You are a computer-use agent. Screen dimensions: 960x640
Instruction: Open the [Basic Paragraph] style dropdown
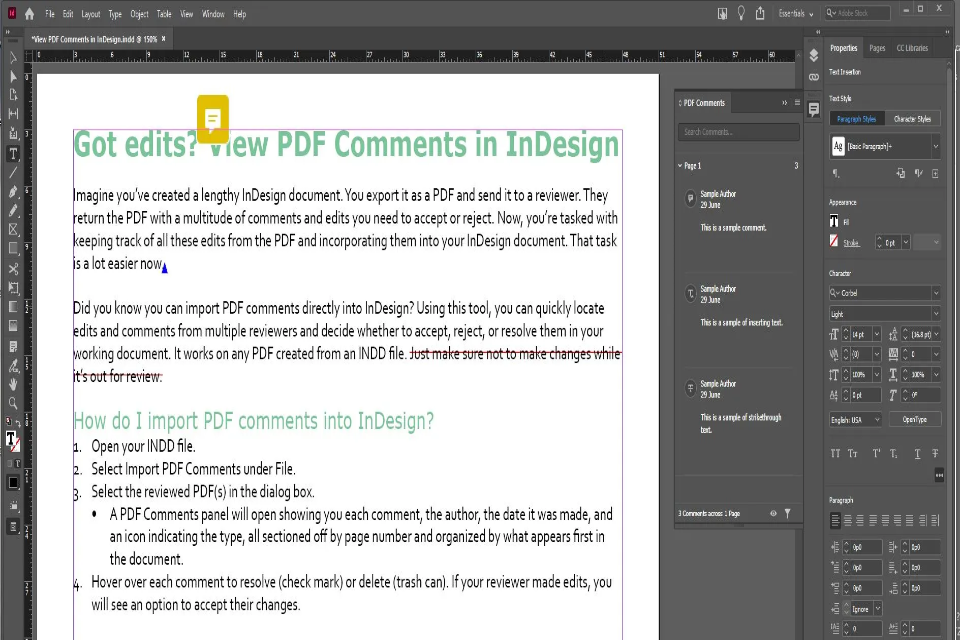pos(934,145)
